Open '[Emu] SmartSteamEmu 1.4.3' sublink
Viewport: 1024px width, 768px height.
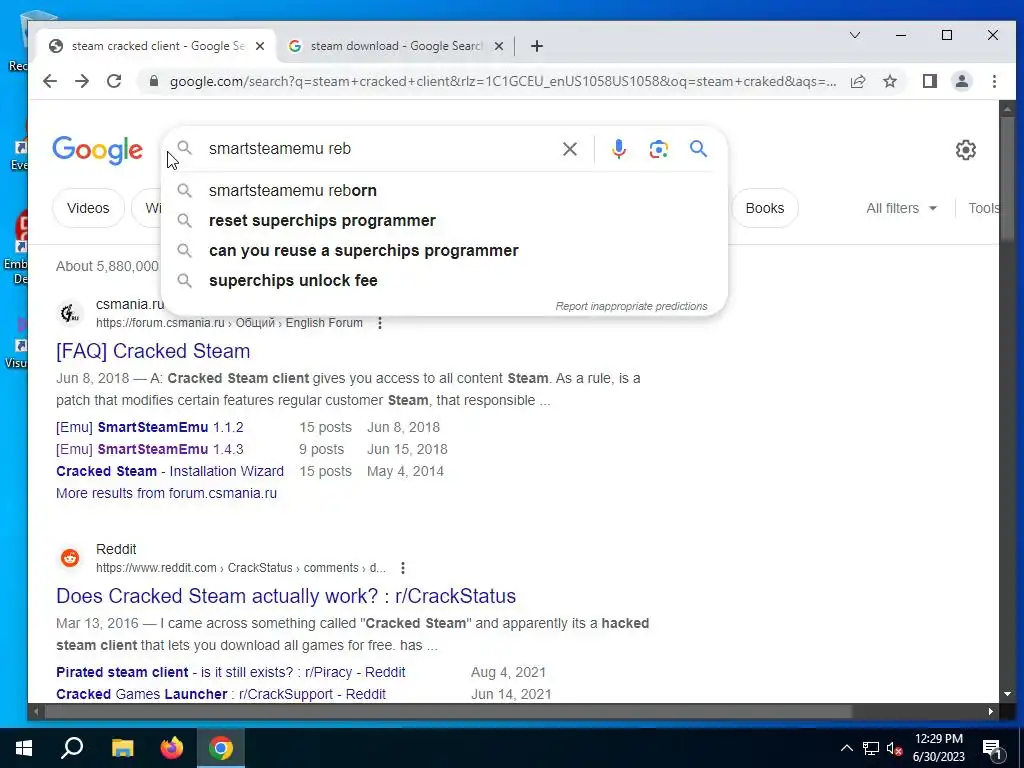(150, 449)
